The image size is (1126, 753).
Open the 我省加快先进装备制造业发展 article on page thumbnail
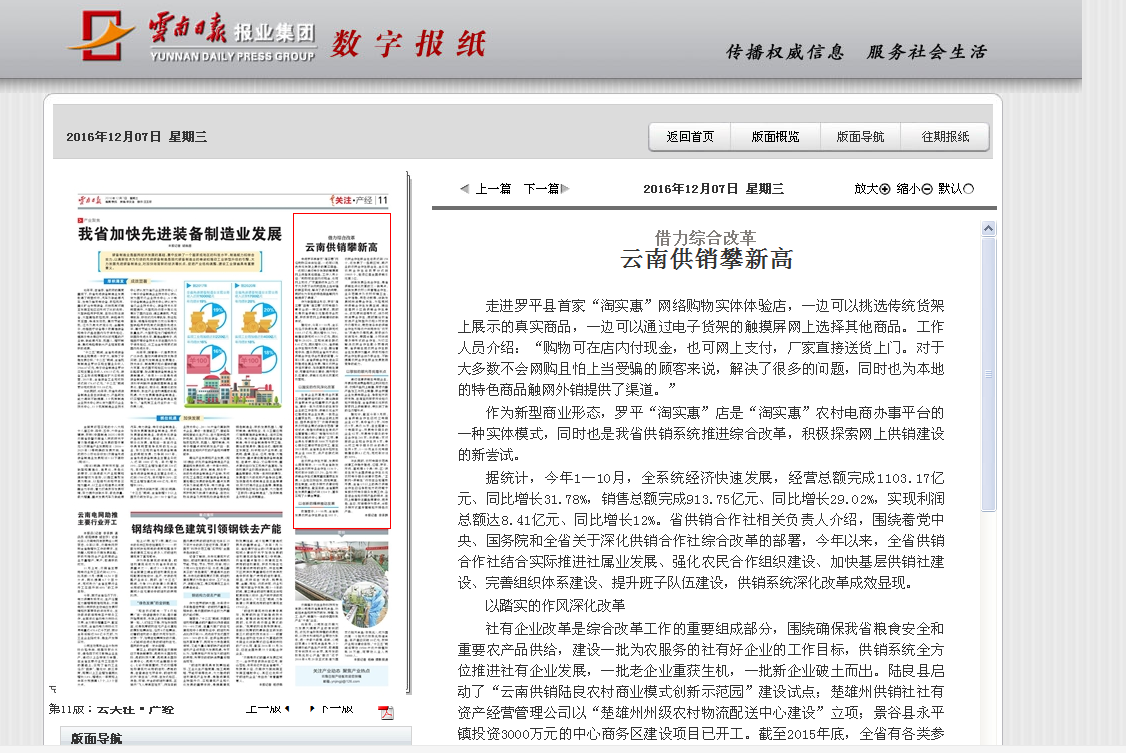click(180, 234)
